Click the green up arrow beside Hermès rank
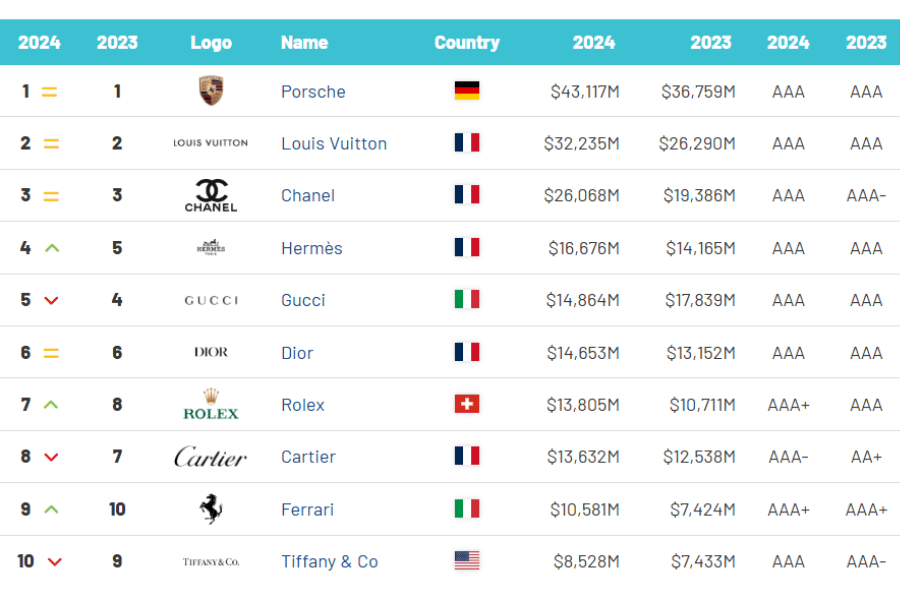 (52, 248)
